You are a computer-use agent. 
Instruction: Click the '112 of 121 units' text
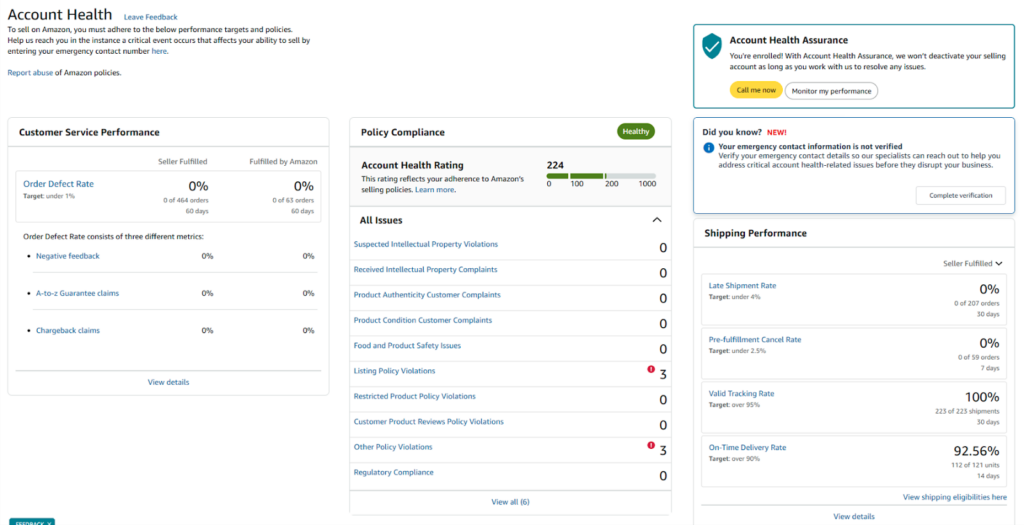[974, 465]
